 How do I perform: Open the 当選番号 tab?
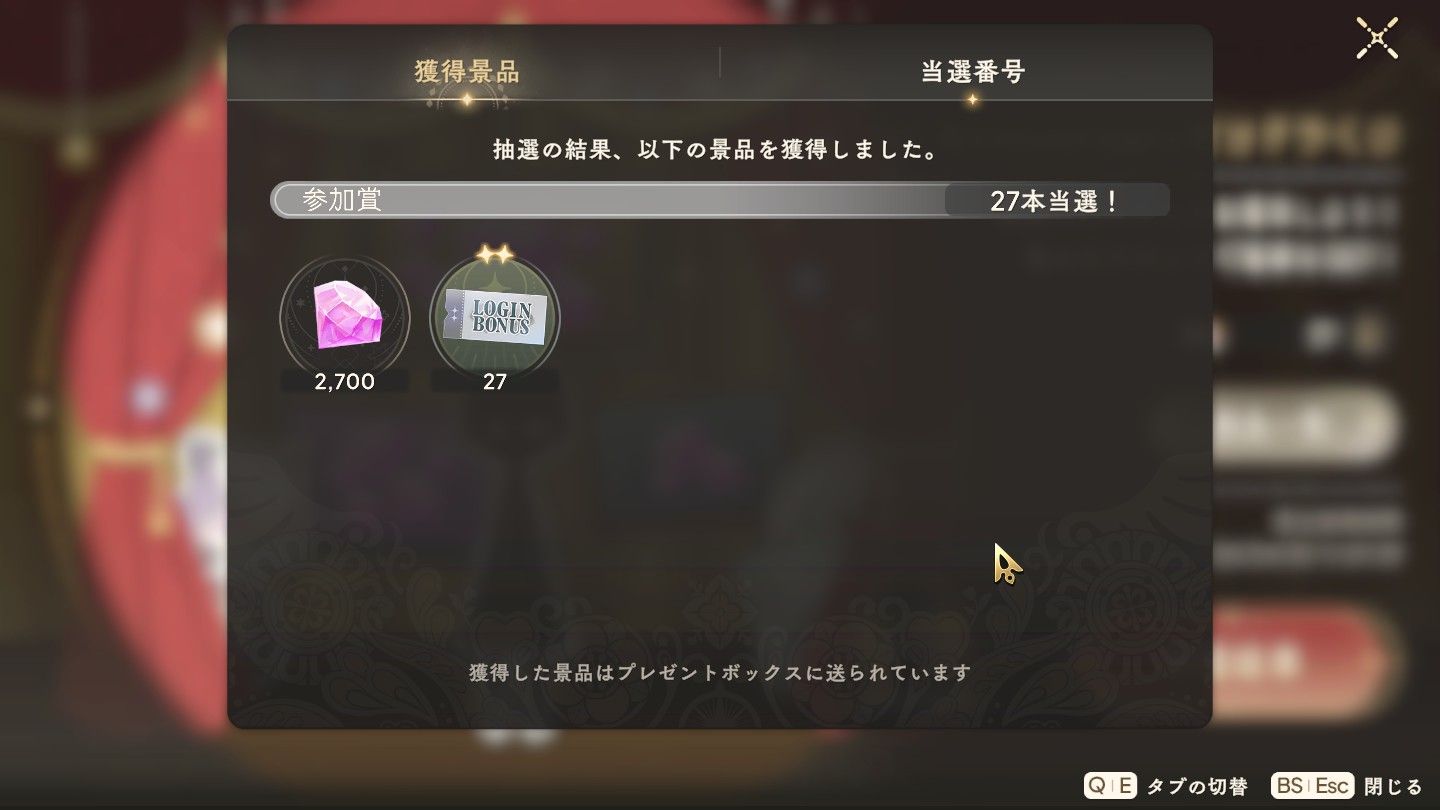click(973, 72)
